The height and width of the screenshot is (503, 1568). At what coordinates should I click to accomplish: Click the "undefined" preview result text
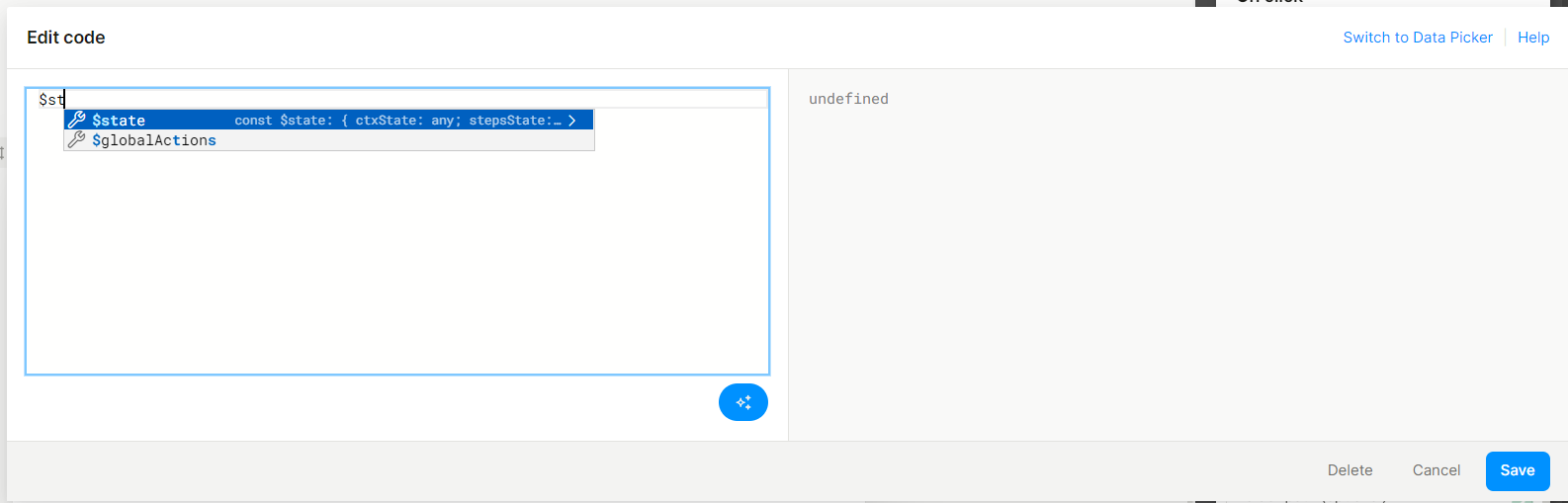848,99
